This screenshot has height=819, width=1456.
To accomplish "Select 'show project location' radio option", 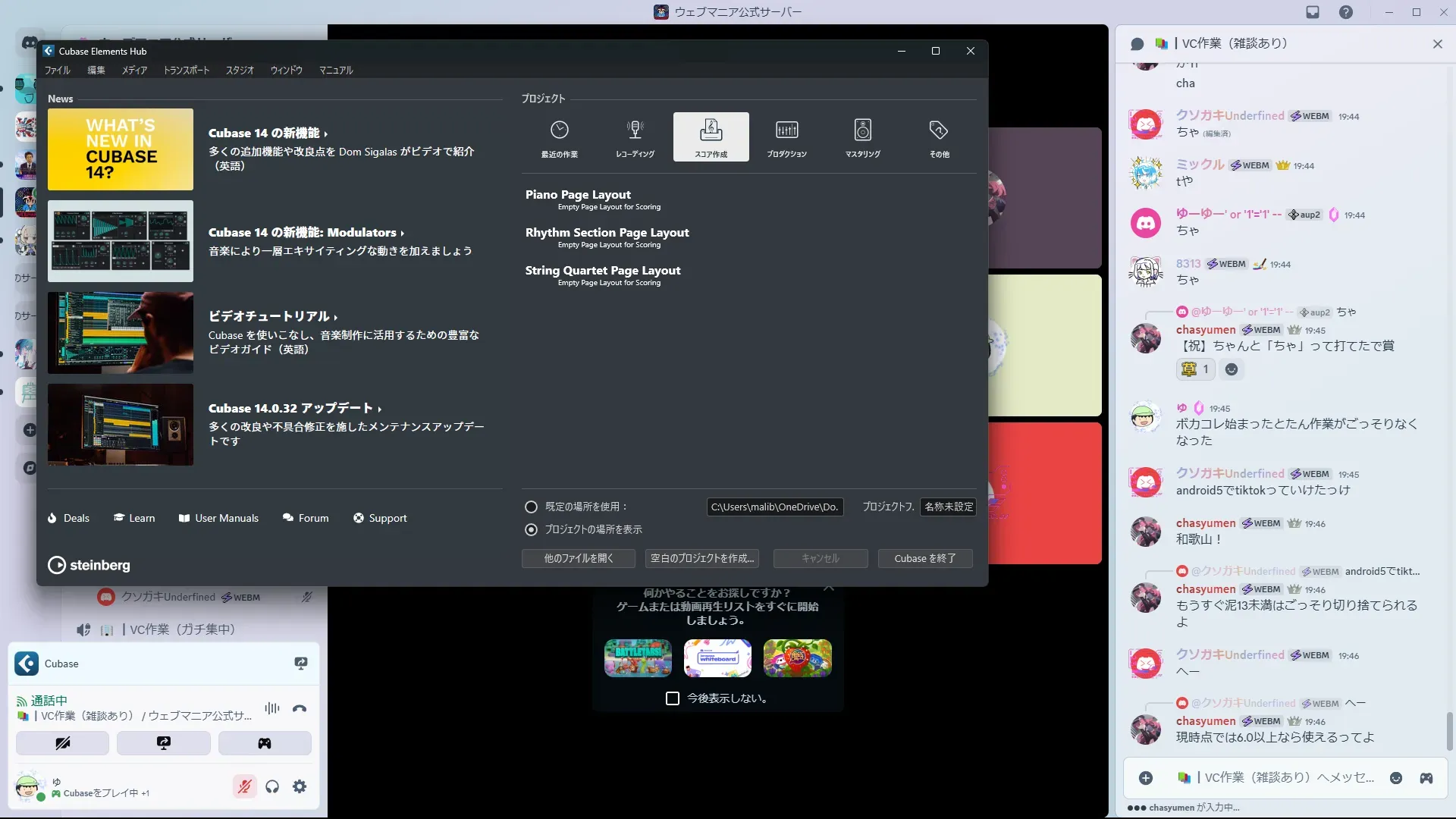I will point(532,529).
